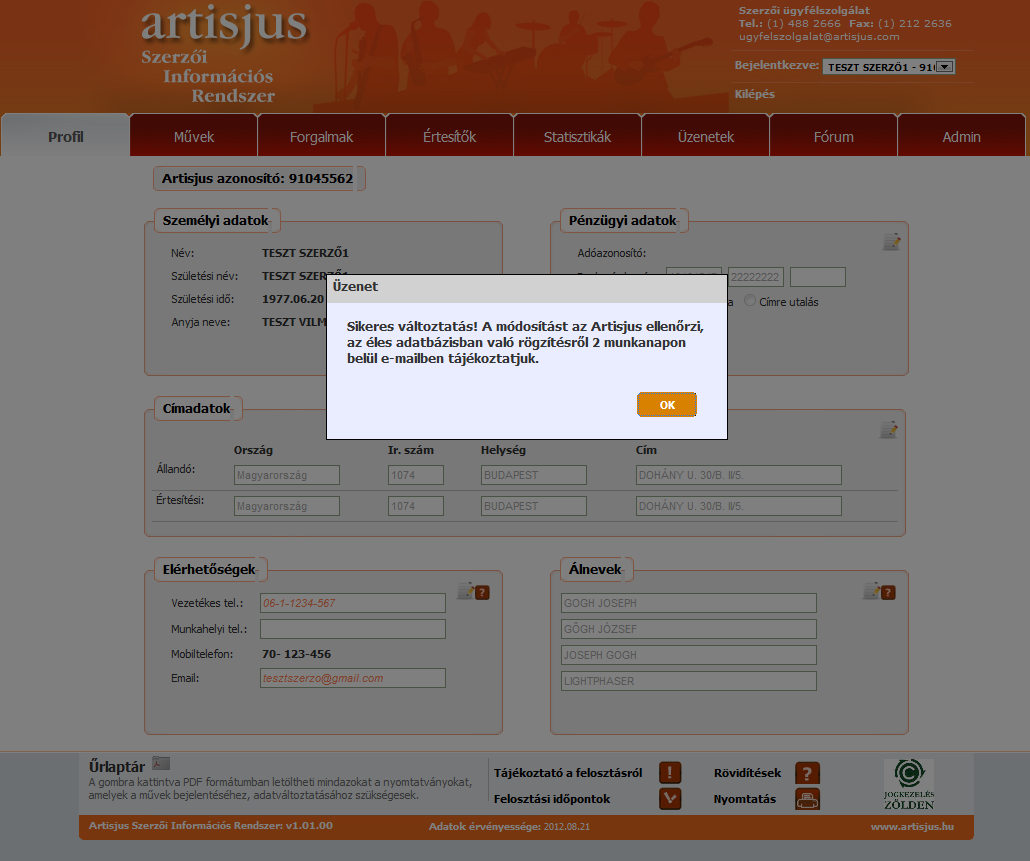Screen dimensions: 1030x861
Task: Select the Címre utalás radio button
Action: (x=750, y=301)
